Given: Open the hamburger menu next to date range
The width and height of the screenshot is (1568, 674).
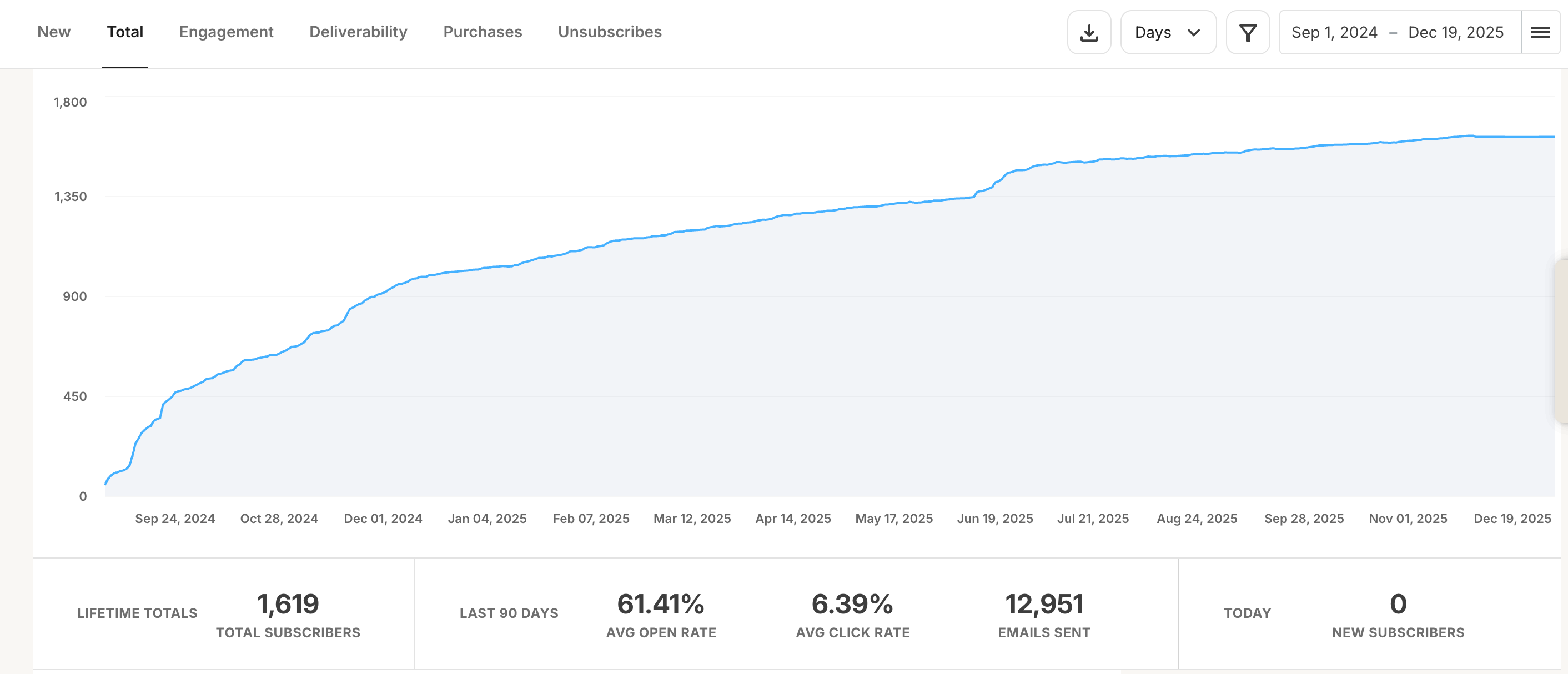Looking at the screenshot, I should [1540, 32].
